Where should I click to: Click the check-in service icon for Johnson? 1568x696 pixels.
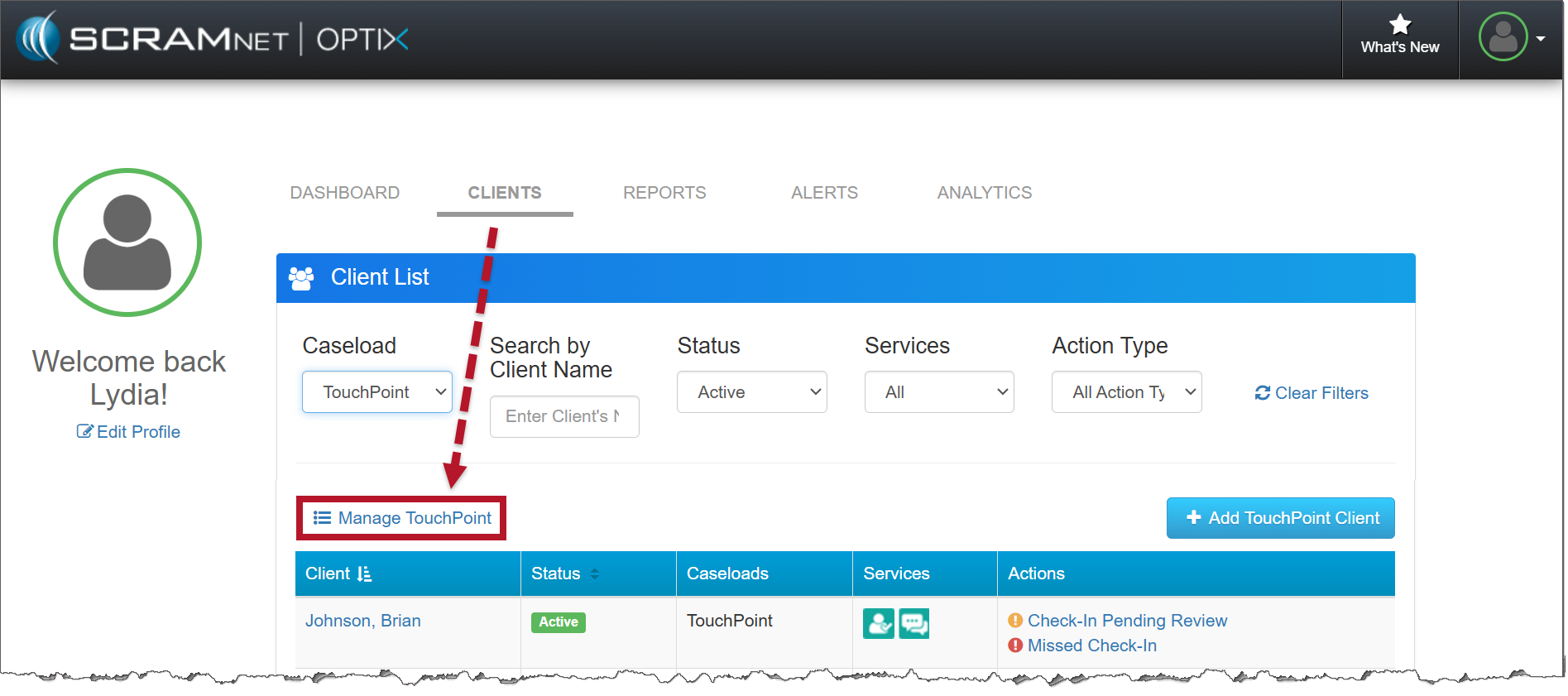point(878,623)
